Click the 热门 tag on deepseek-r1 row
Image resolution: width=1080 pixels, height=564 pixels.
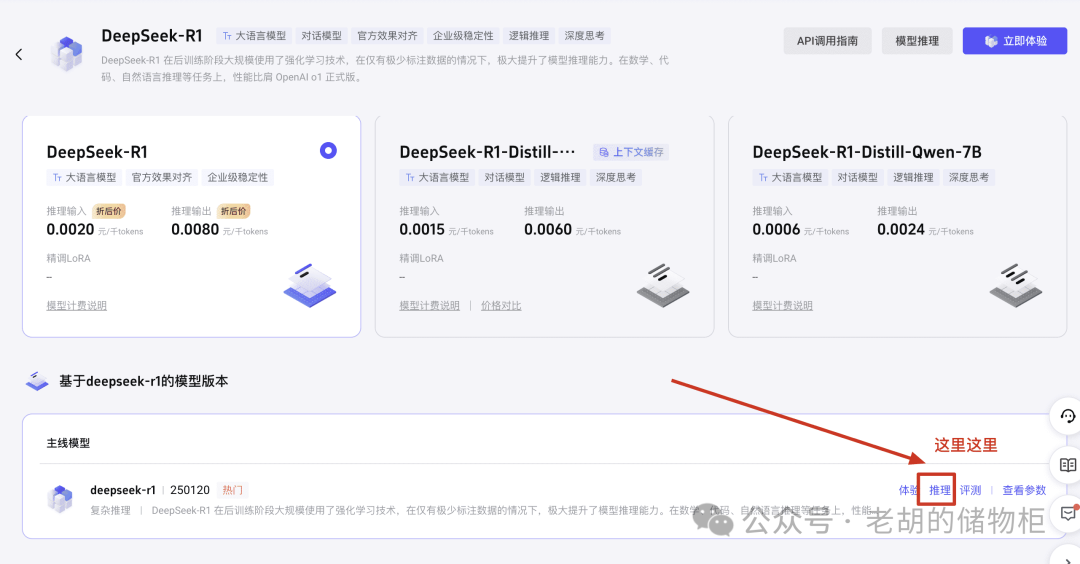coord(232,490)
